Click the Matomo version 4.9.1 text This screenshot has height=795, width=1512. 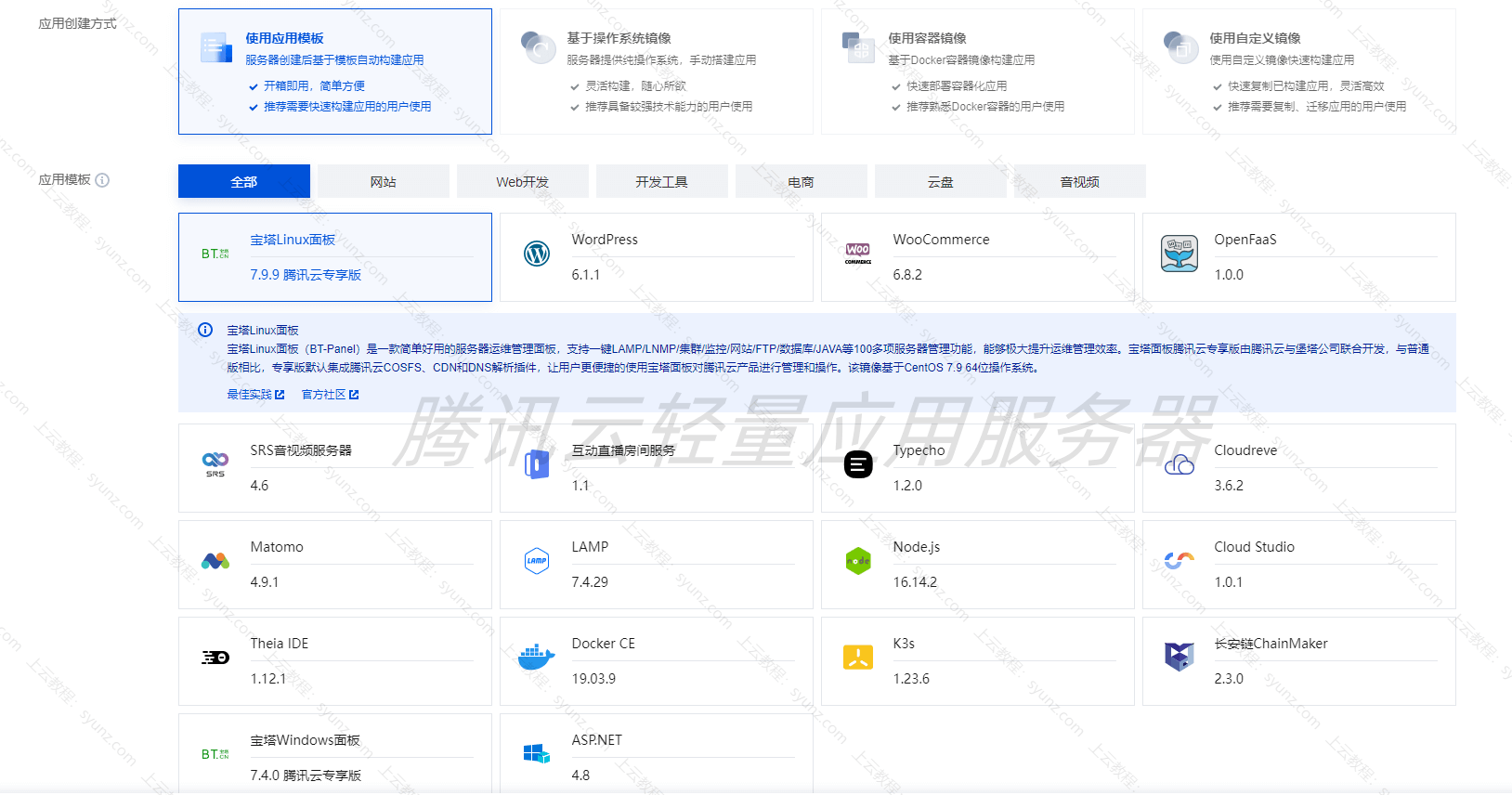tap(265, 582)
